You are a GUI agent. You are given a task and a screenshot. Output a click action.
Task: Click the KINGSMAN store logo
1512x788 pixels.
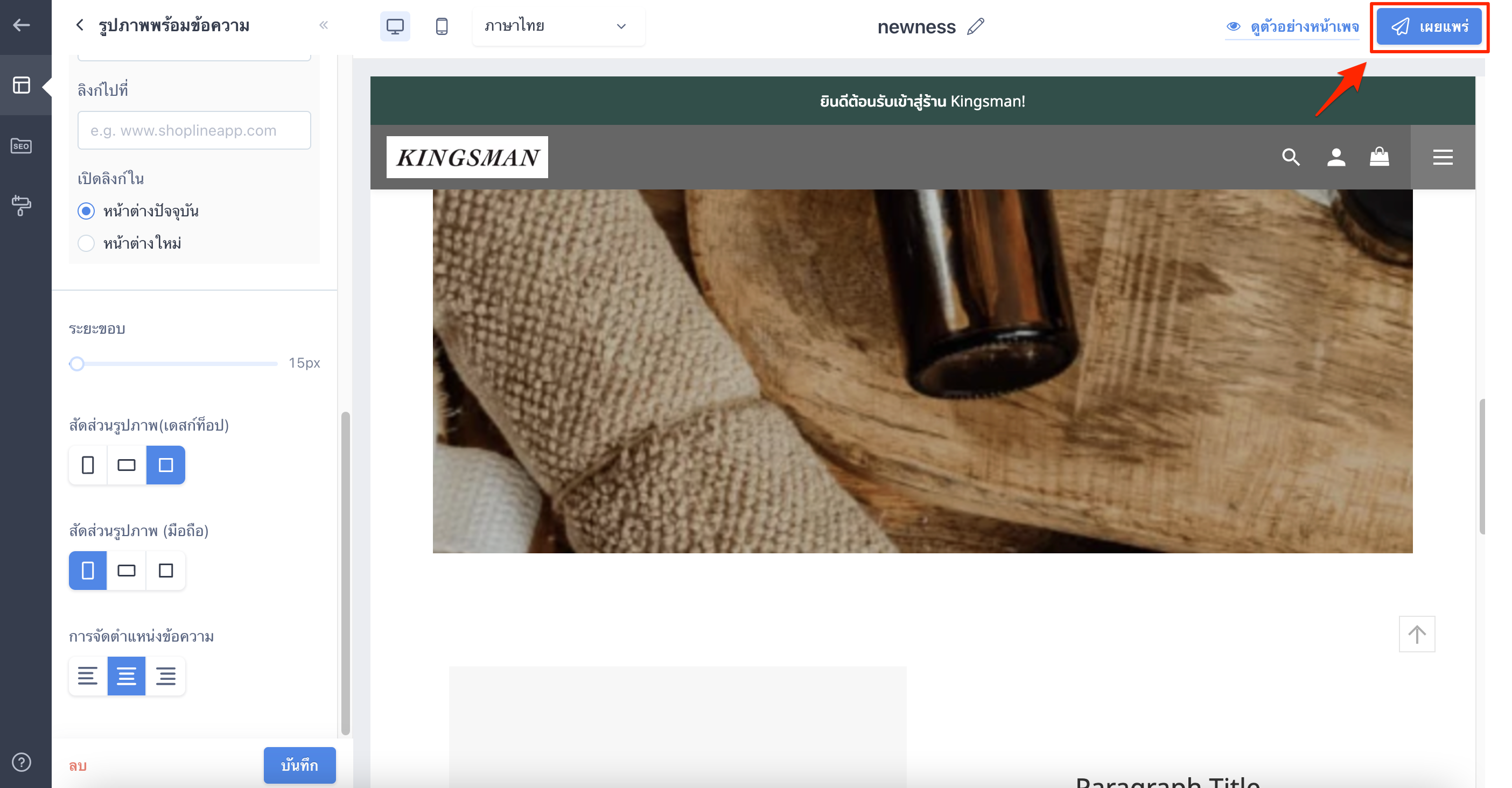(x=467, y=157)
